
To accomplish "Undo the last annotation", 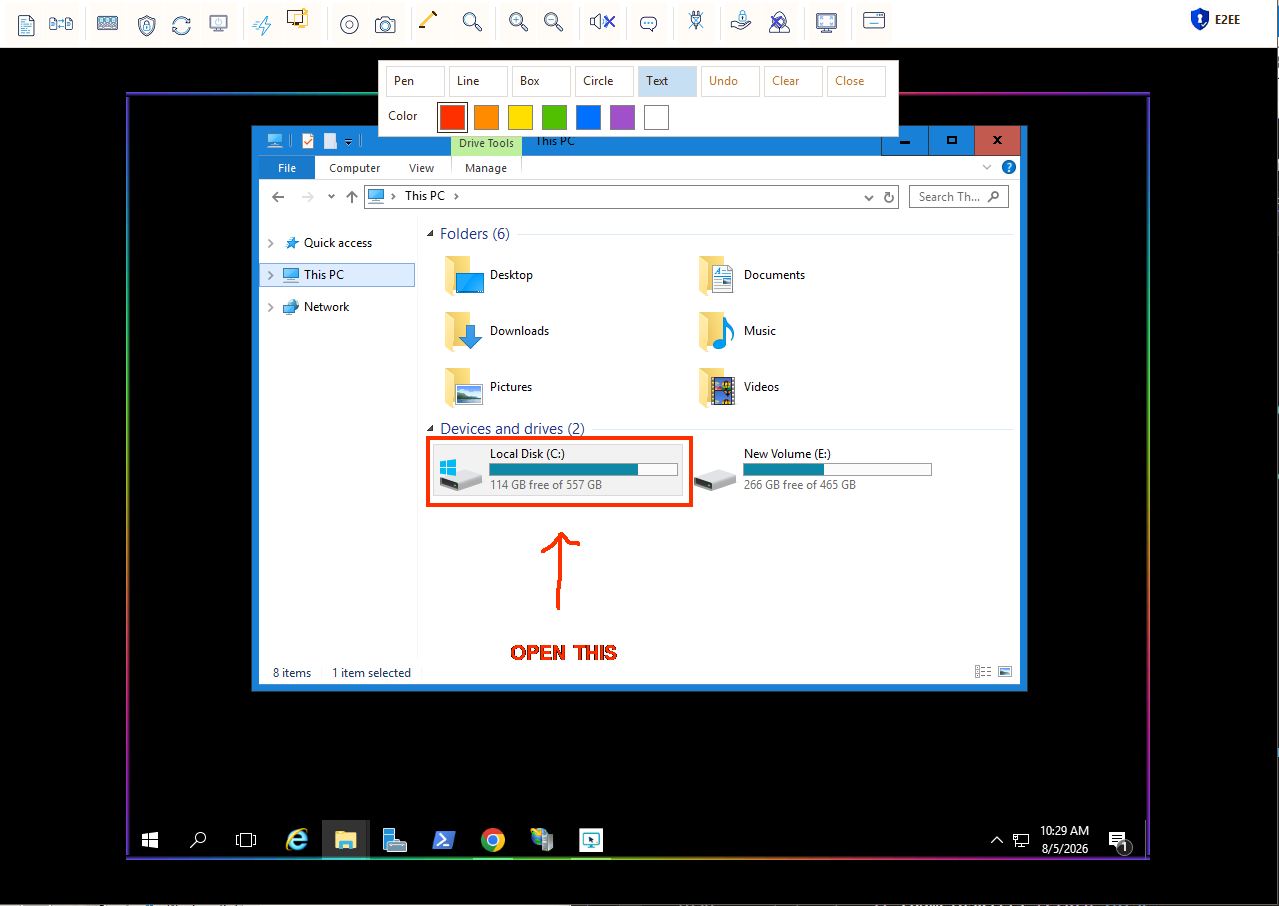I will tap(730, 81).
